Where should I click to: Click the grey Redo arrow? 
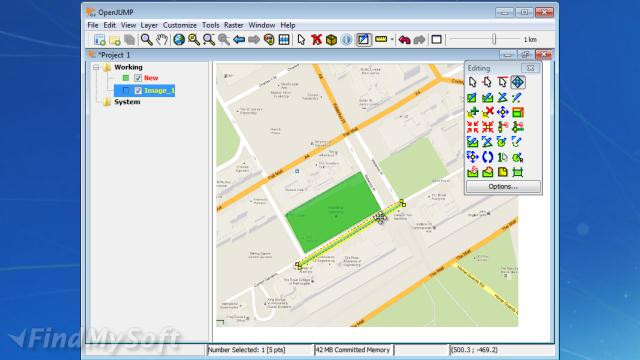point(419,40)
